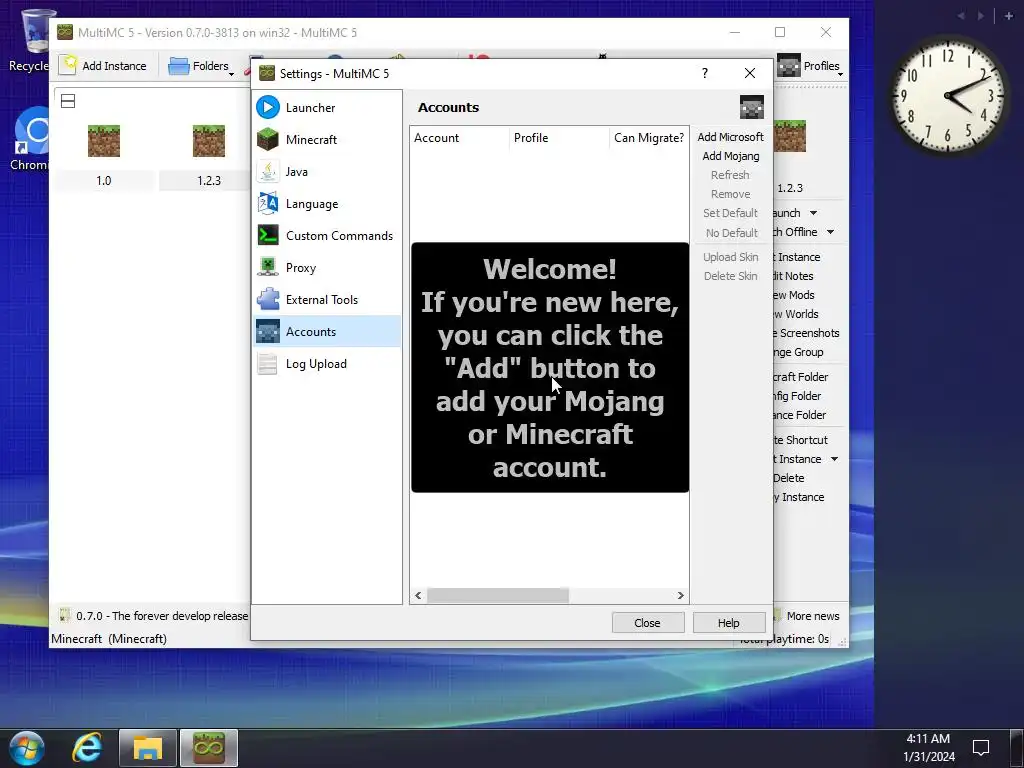Screen dimensions: 1024x768
Task: Select Accounts page in settings sidebar
Action: [x=327, y=332]
